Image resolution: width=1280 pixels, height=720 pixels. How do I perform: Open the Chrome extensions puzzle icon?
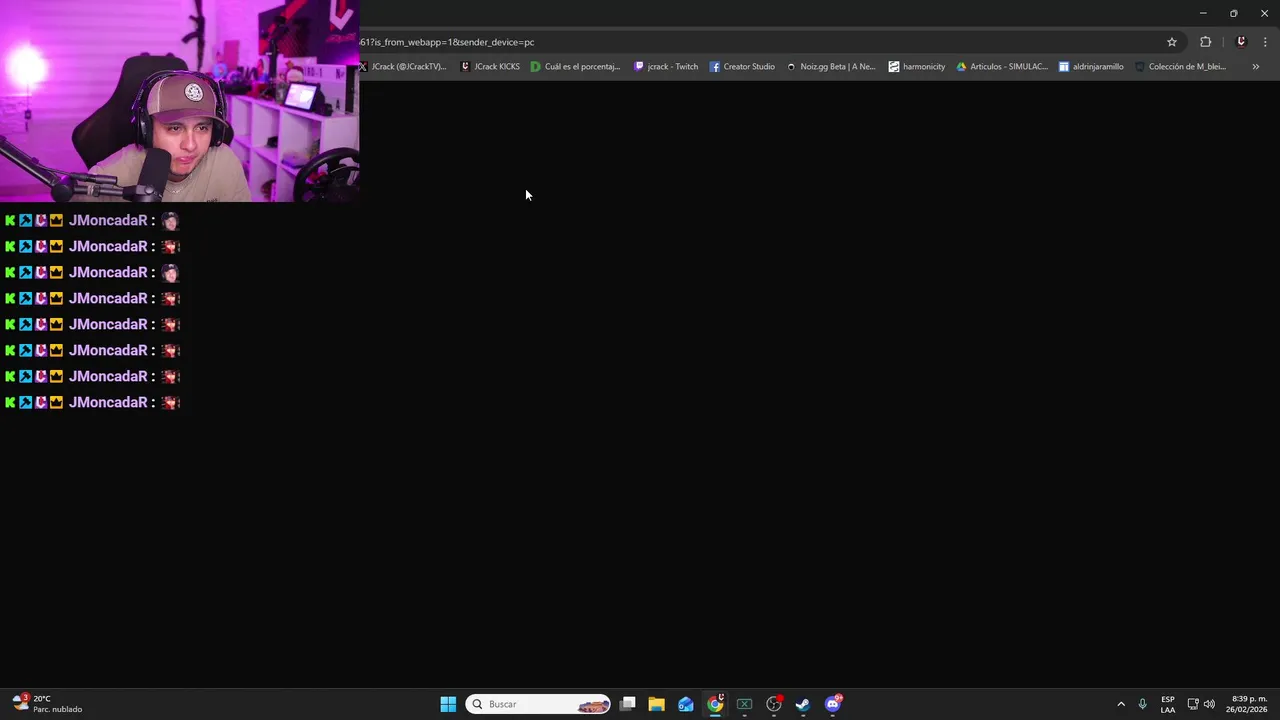[1205, 42]
